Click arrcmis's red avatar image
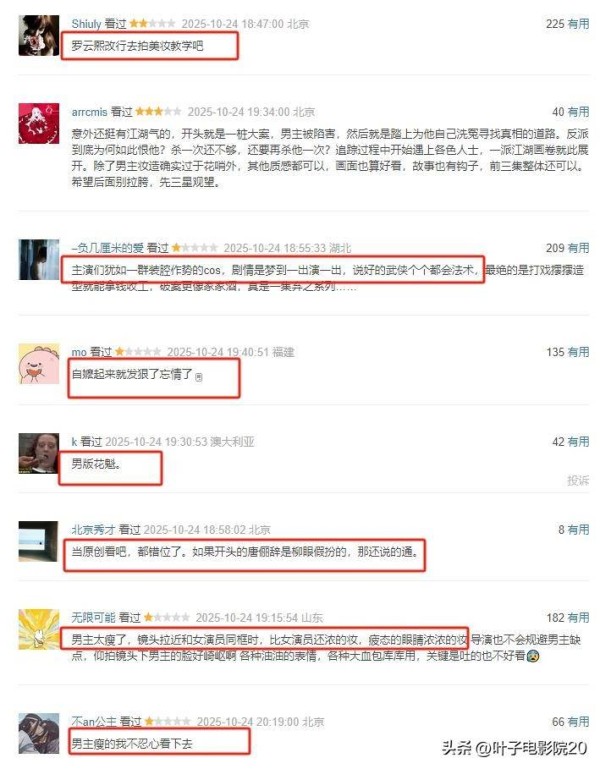Screen dimensions: 600x769 39,123
